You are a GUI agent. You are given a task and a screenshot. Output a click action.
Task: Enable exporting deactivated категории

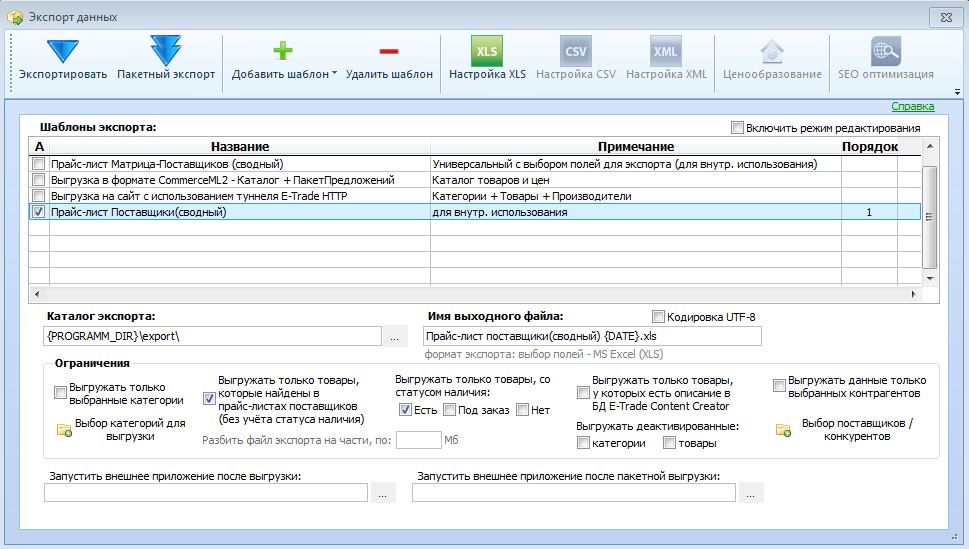tap(583, 443)
